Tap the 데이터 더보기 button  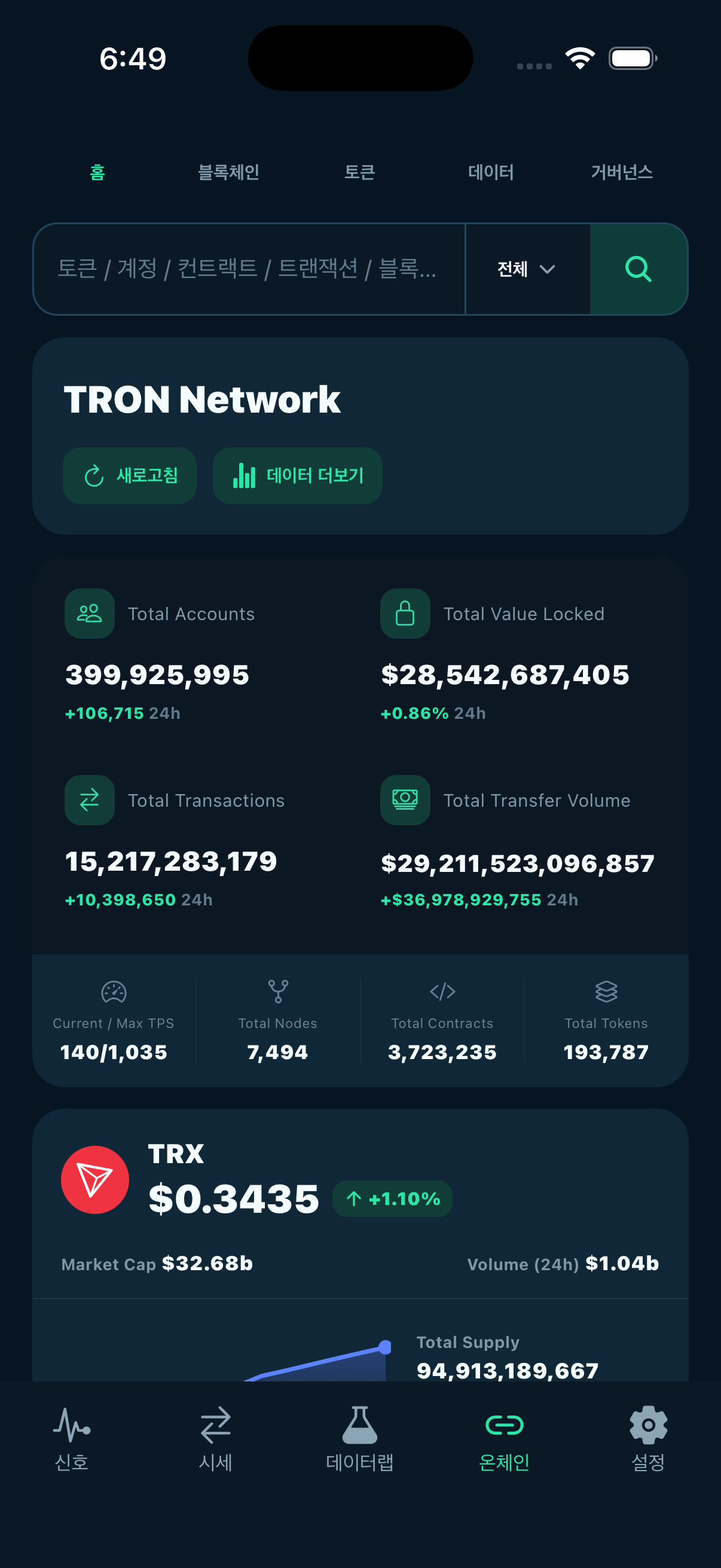tap(298, 475)
